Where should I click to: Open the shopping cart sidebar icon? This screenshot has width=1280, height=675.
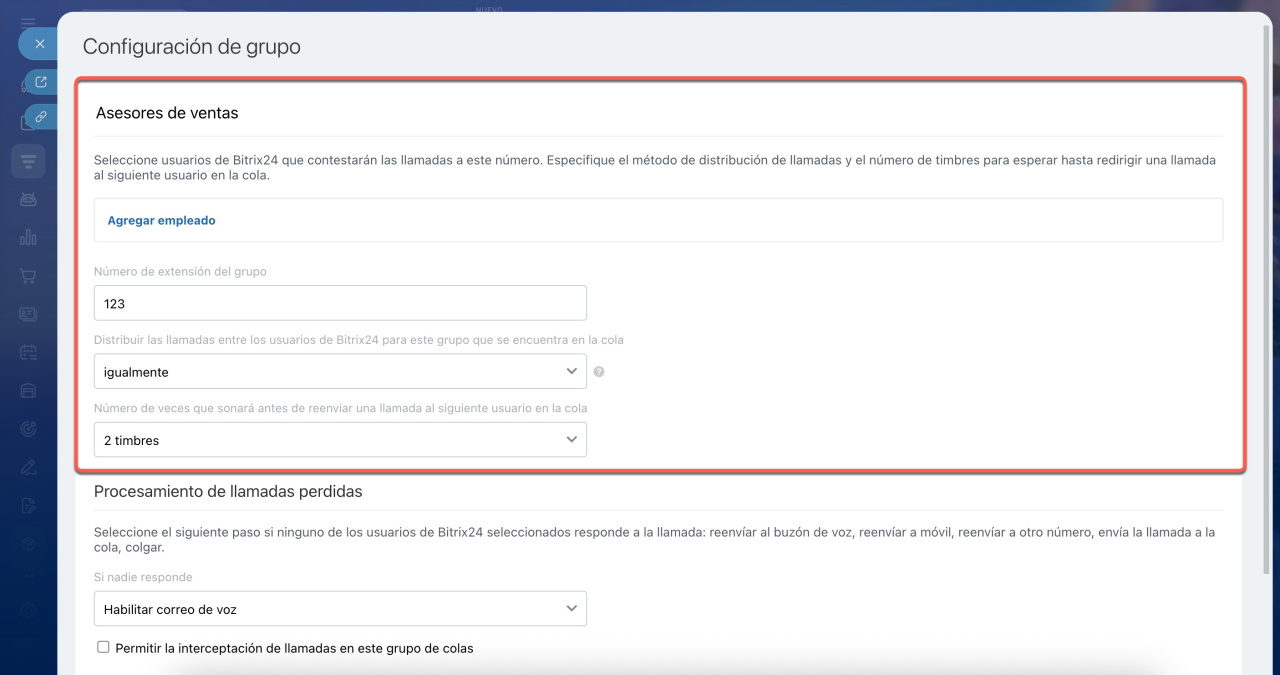pos(28,276)
